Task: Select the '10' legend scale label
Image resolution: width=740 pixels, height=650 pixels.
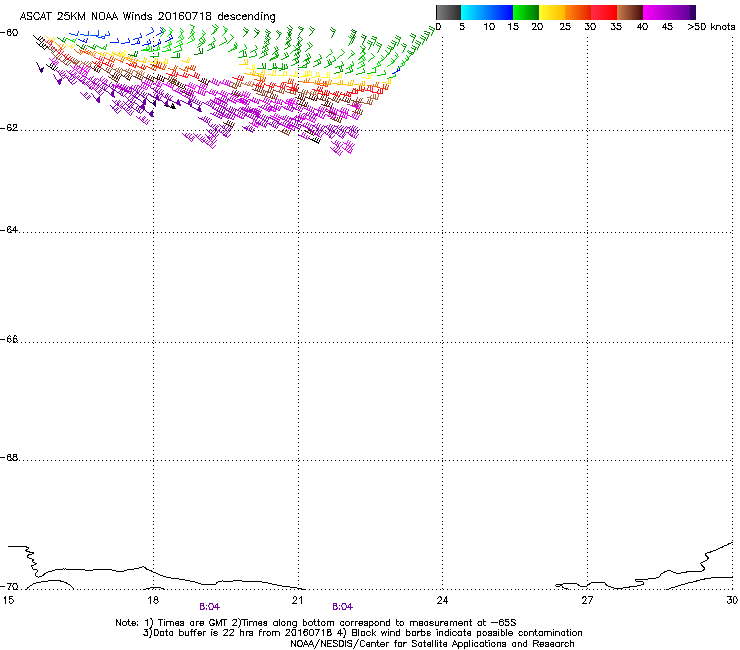Action: pos(489,27)
